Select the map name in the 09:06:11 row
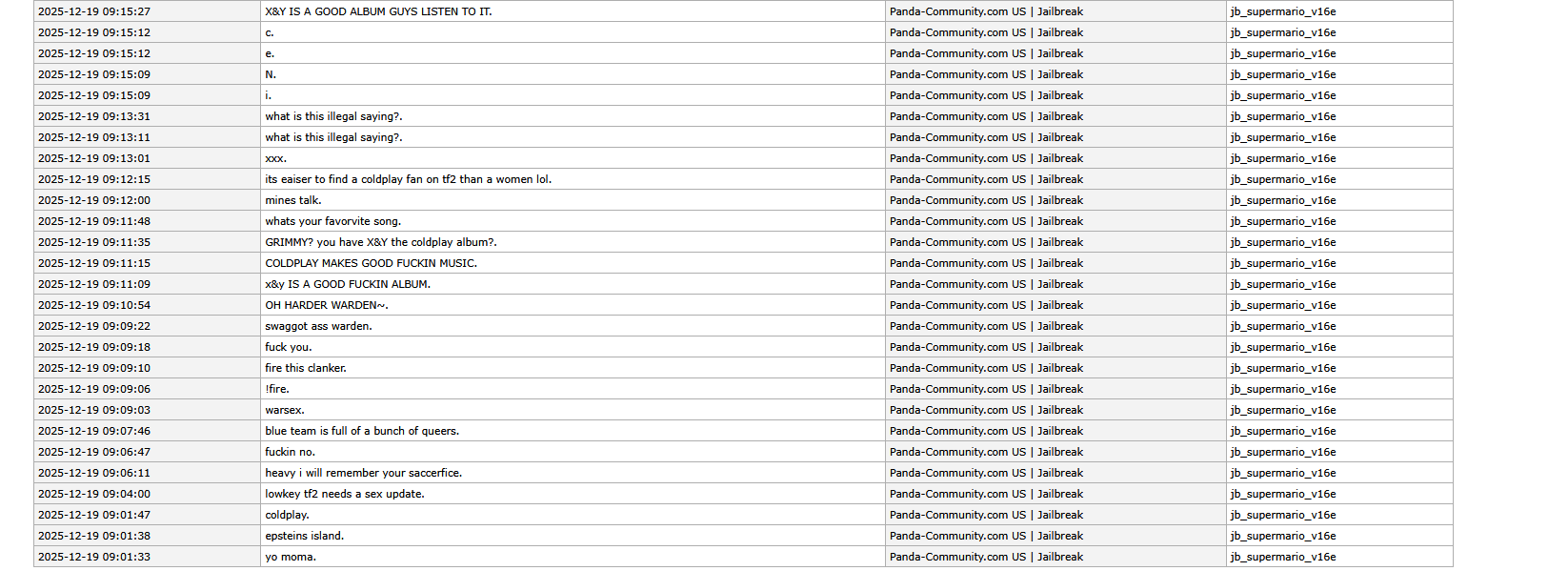This screenshot has height=571, width=1568. [x=1282, y=473]
